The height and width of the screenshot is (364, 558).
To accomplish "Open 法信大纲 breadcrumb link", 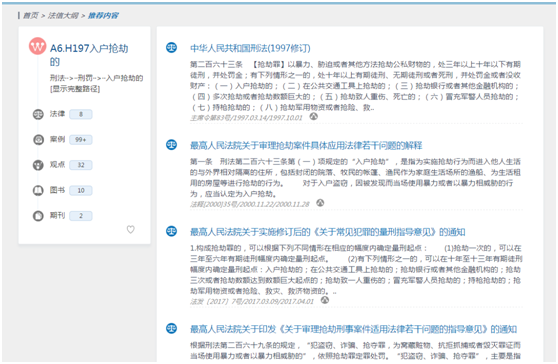I will (x=63, y=16).
